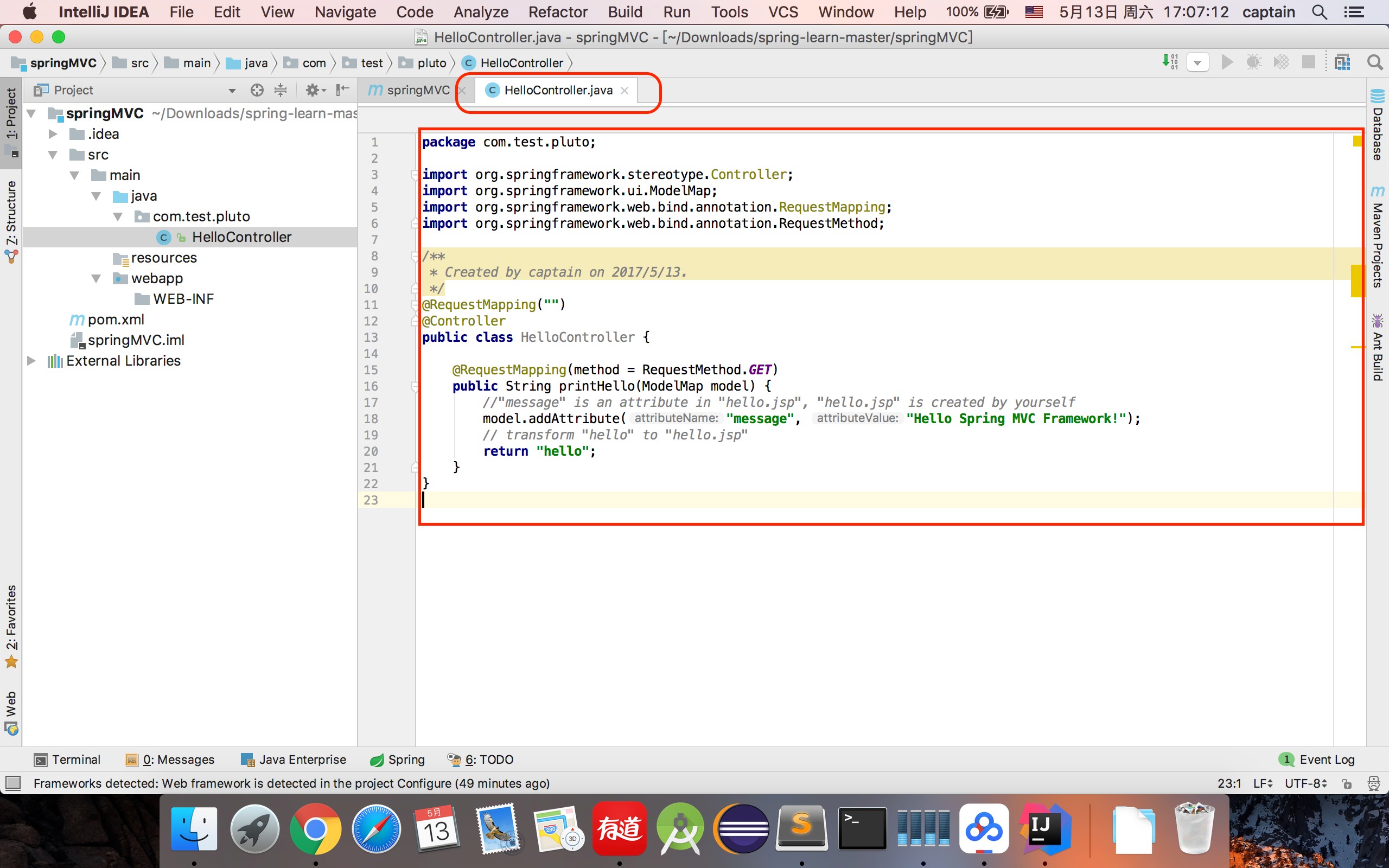Screen dimensions: 1389x868
Task: Toggle read-only lock icon in status bar
Action: point(1347,783)
